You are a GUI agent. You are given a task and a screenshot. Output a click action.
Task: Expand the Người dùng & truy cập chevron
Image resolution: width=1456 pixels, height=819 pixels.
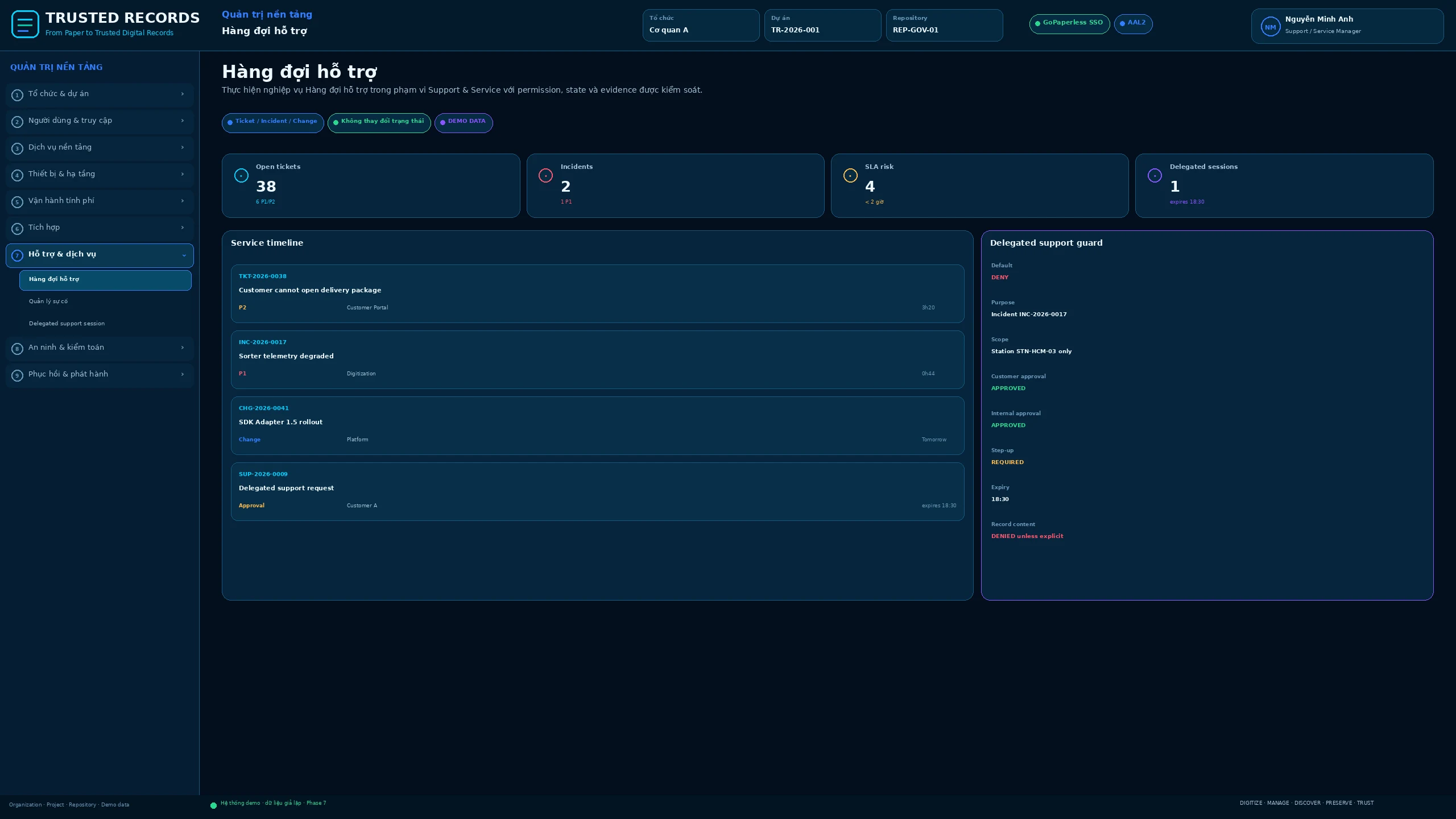183,121
